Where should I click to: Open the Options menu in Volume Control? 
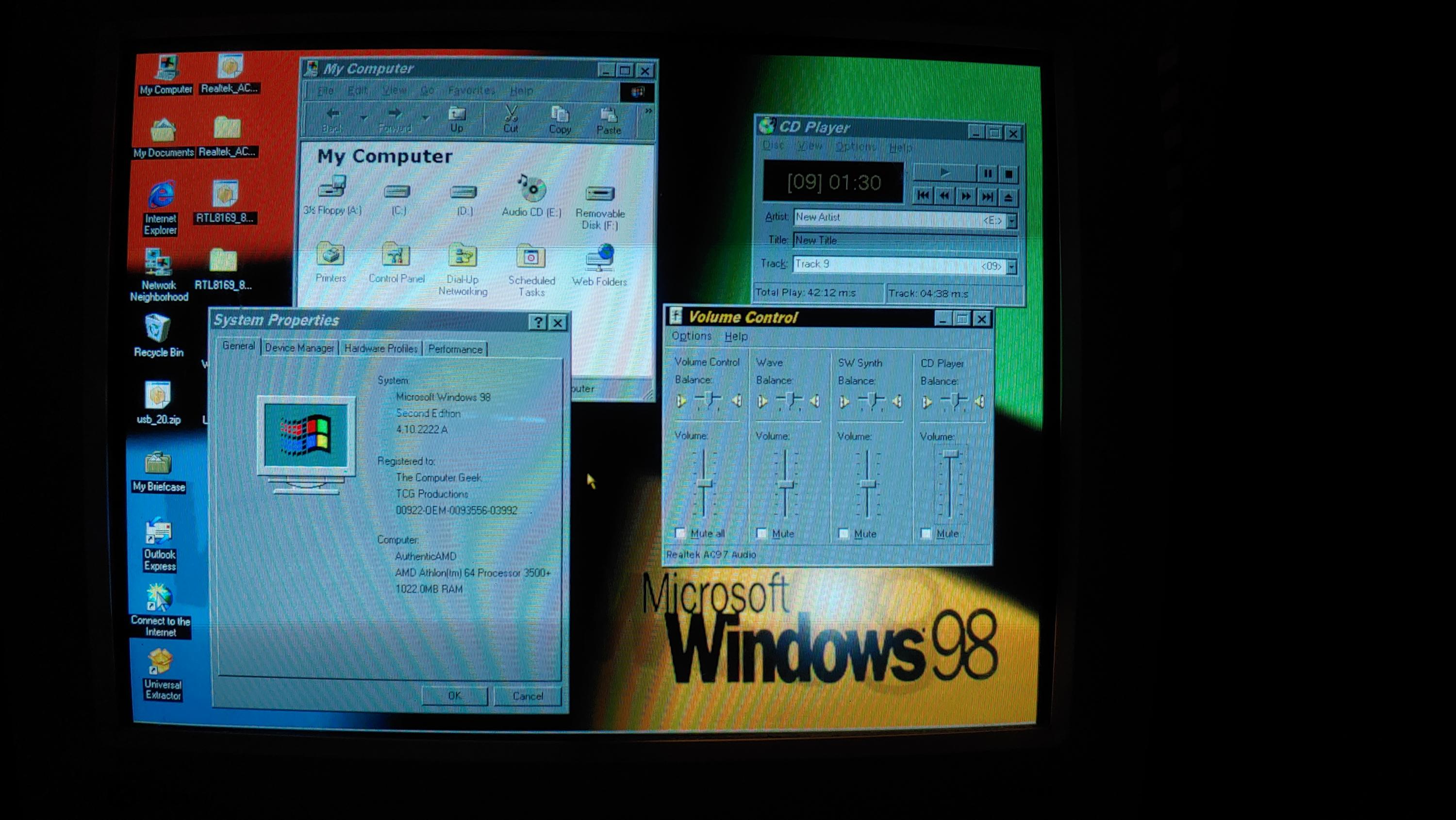click(691, 336)
